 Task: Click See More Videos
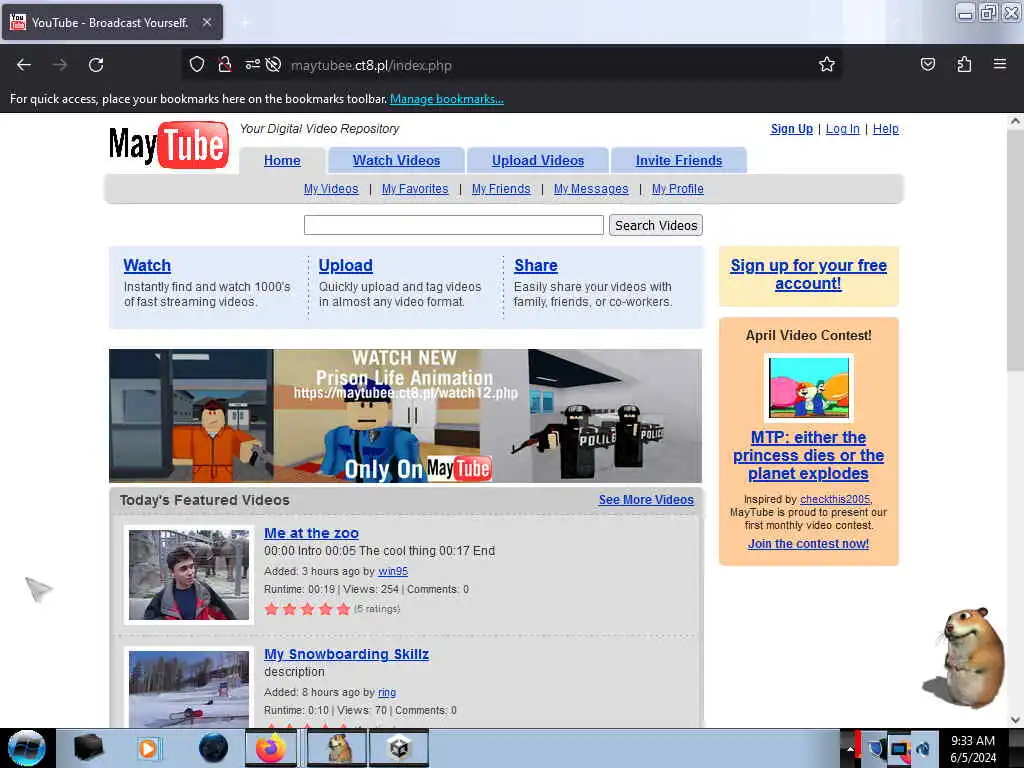[x=646, y=500]
